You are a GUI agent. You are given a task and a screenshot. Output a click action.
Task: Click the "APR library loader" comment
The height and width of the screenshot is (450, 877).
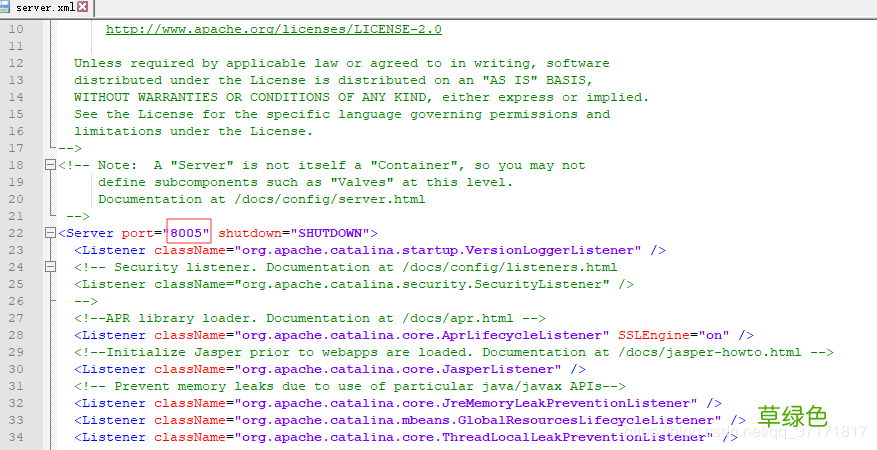310,318
